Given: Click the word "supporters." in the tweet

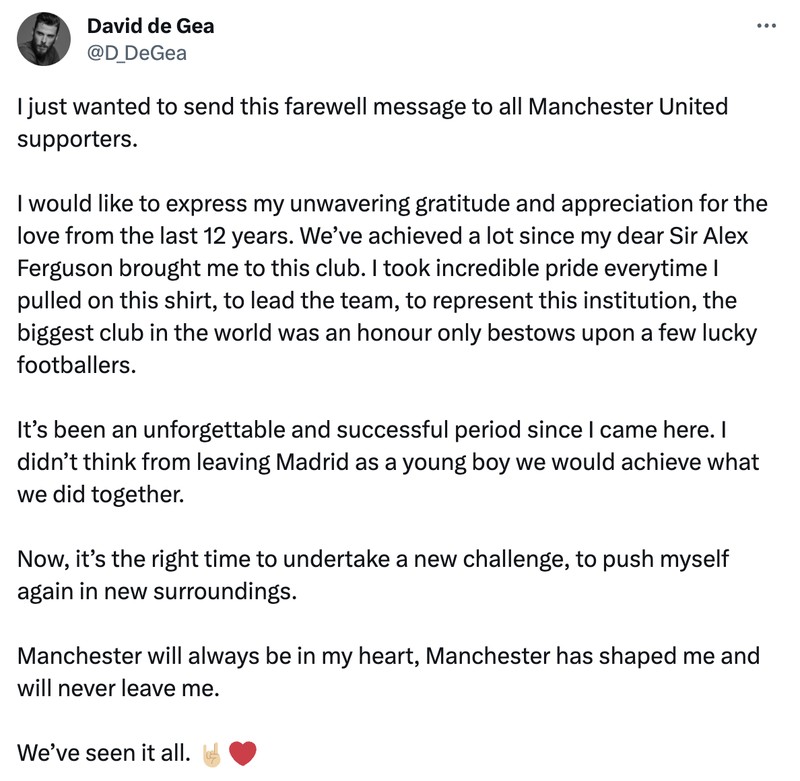Looking at the screenshot, I should (75, 138).
